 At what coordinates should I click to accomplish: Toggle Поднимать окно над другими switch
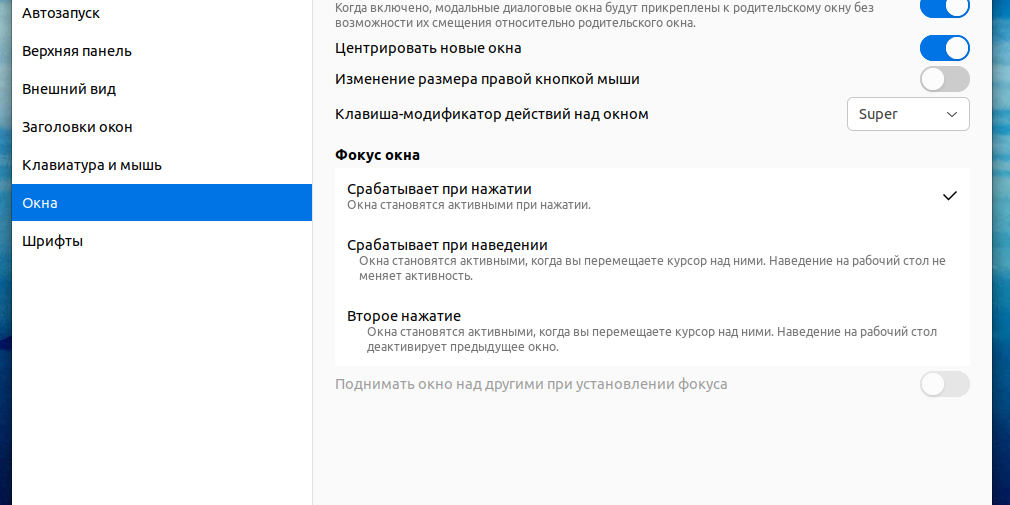pos(944,384)
